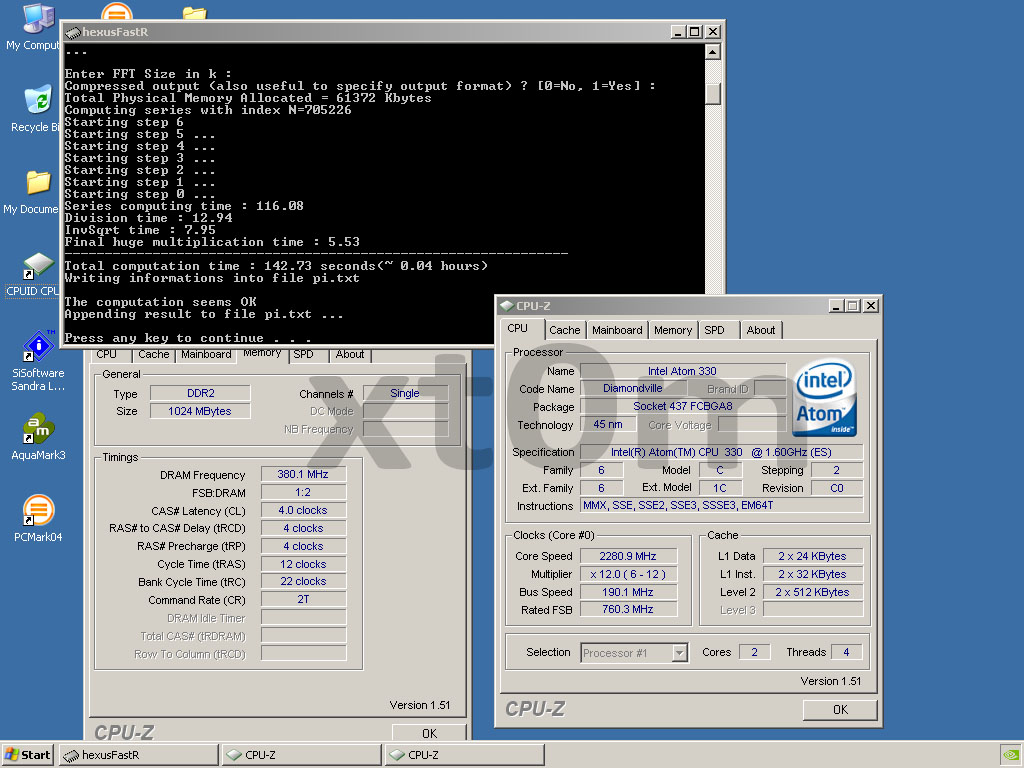Click L1 Inst. value 2 x 32 KBytes
The width and height of the screenshot is (1024, 768).
coord(812,575)
